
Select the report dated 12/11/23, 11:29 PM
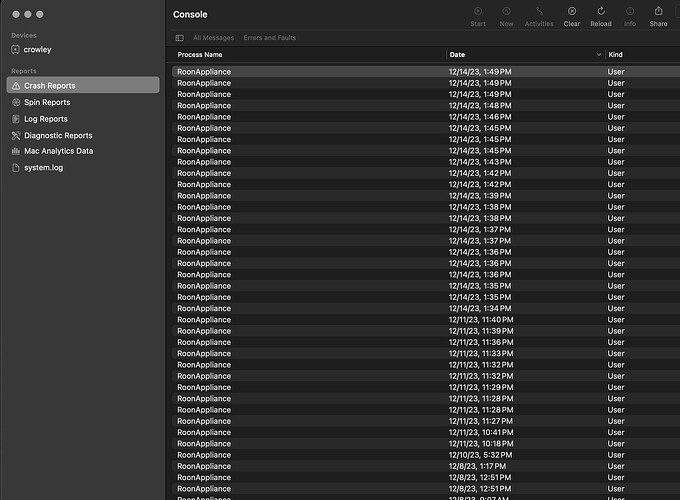426,388
